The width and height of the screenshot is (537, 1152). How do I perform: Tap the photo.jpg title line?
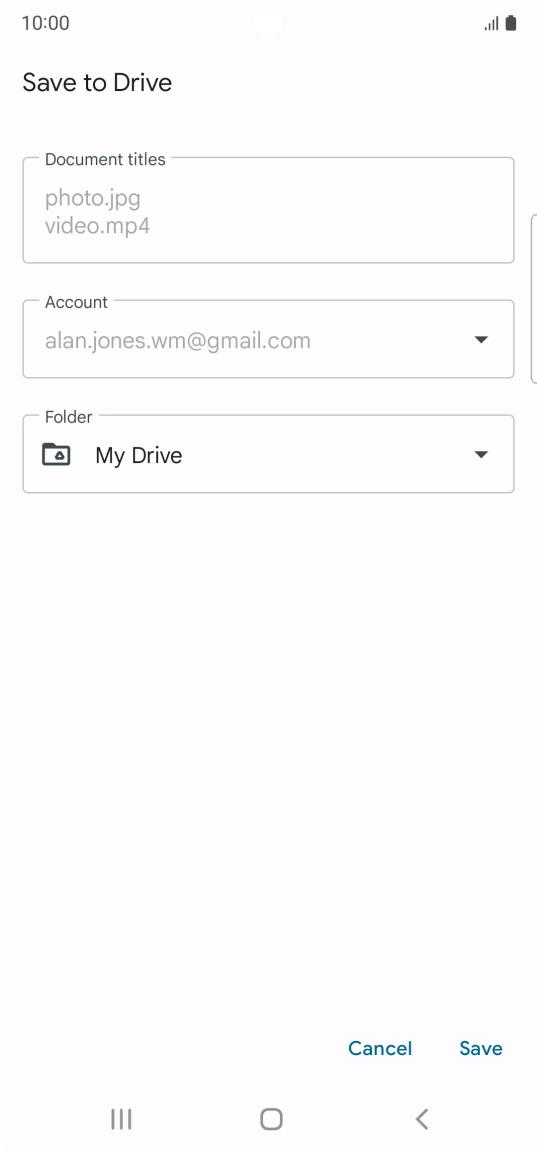[x=93, y=198]
